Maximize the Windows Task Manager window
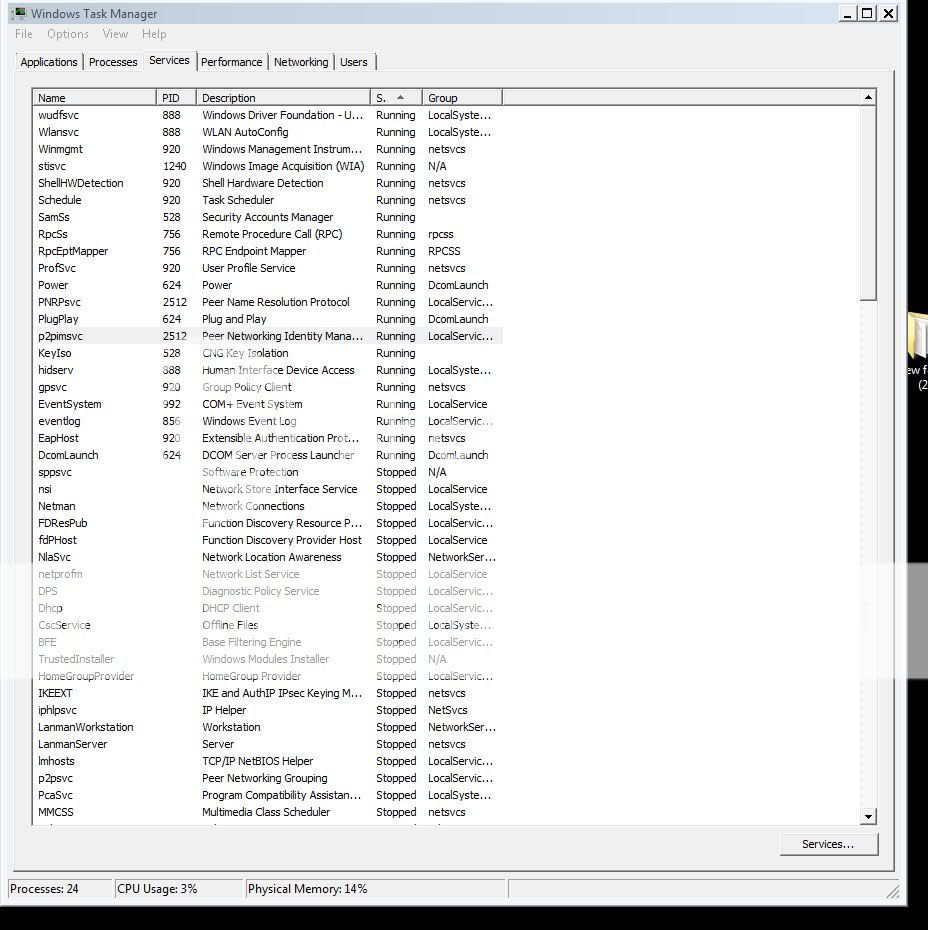 click(x=867, y=13)
